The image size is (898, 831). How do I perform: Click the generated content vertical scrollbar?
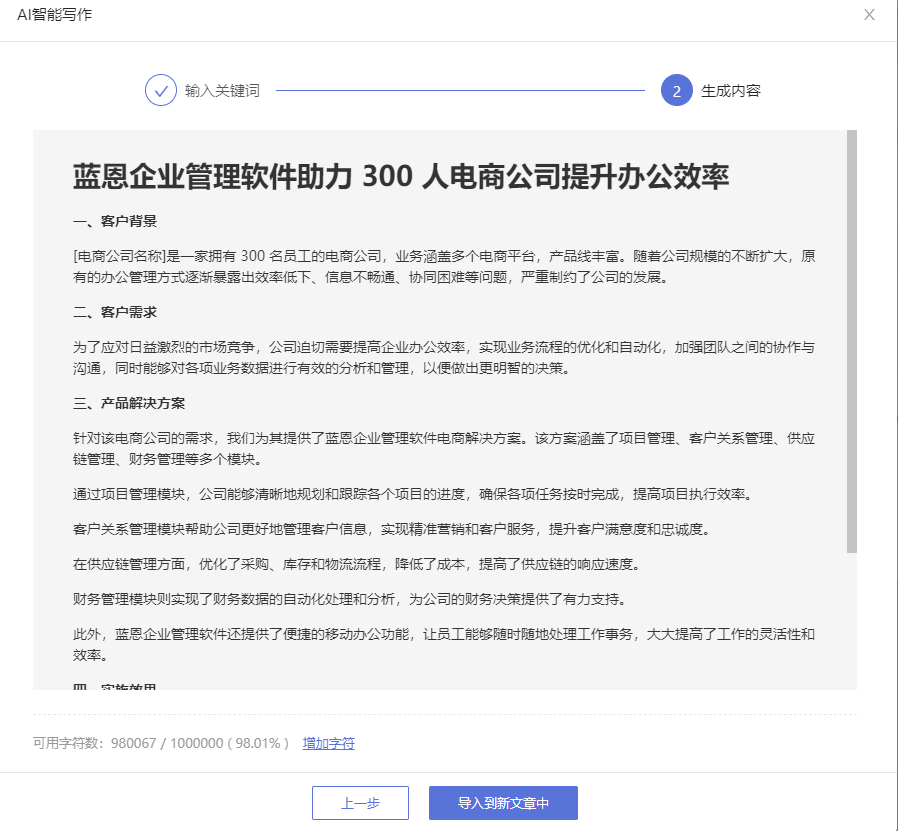click(x=851, y=340)
